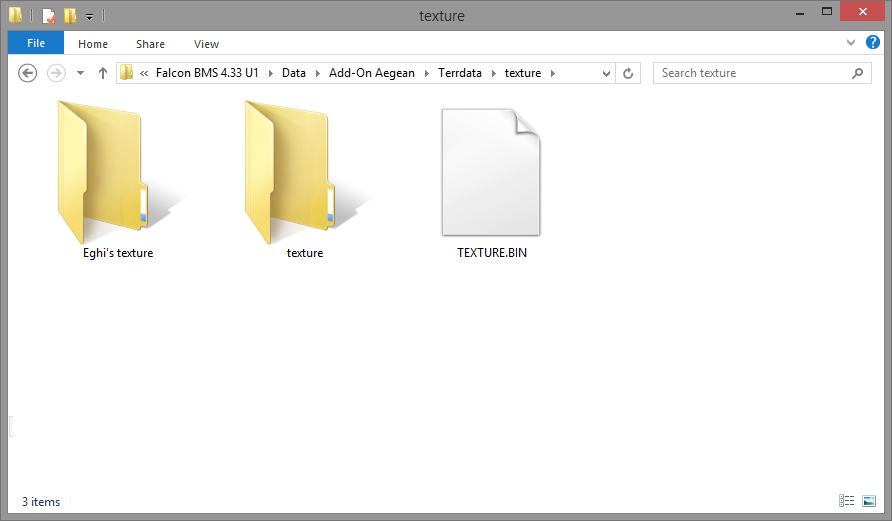This screenshot has width=892, height=521.
Task: Switch to details view layout
Action: [x=846, y=501]
